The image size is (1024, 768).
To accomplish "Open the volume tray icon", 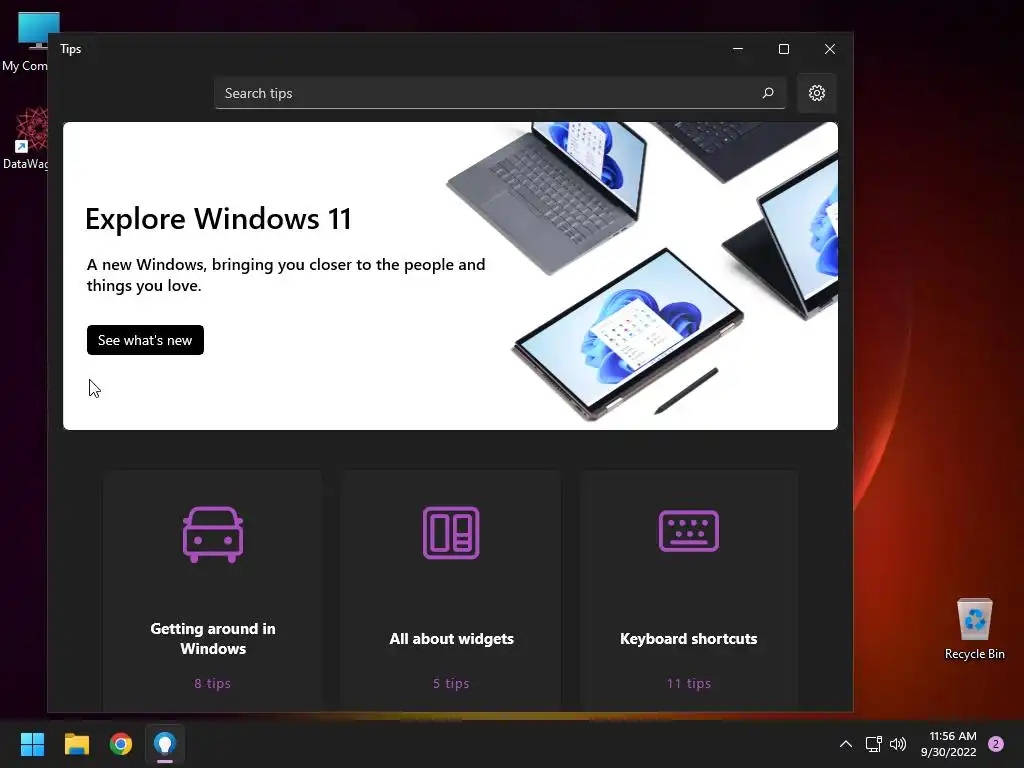I will [898, 744].
